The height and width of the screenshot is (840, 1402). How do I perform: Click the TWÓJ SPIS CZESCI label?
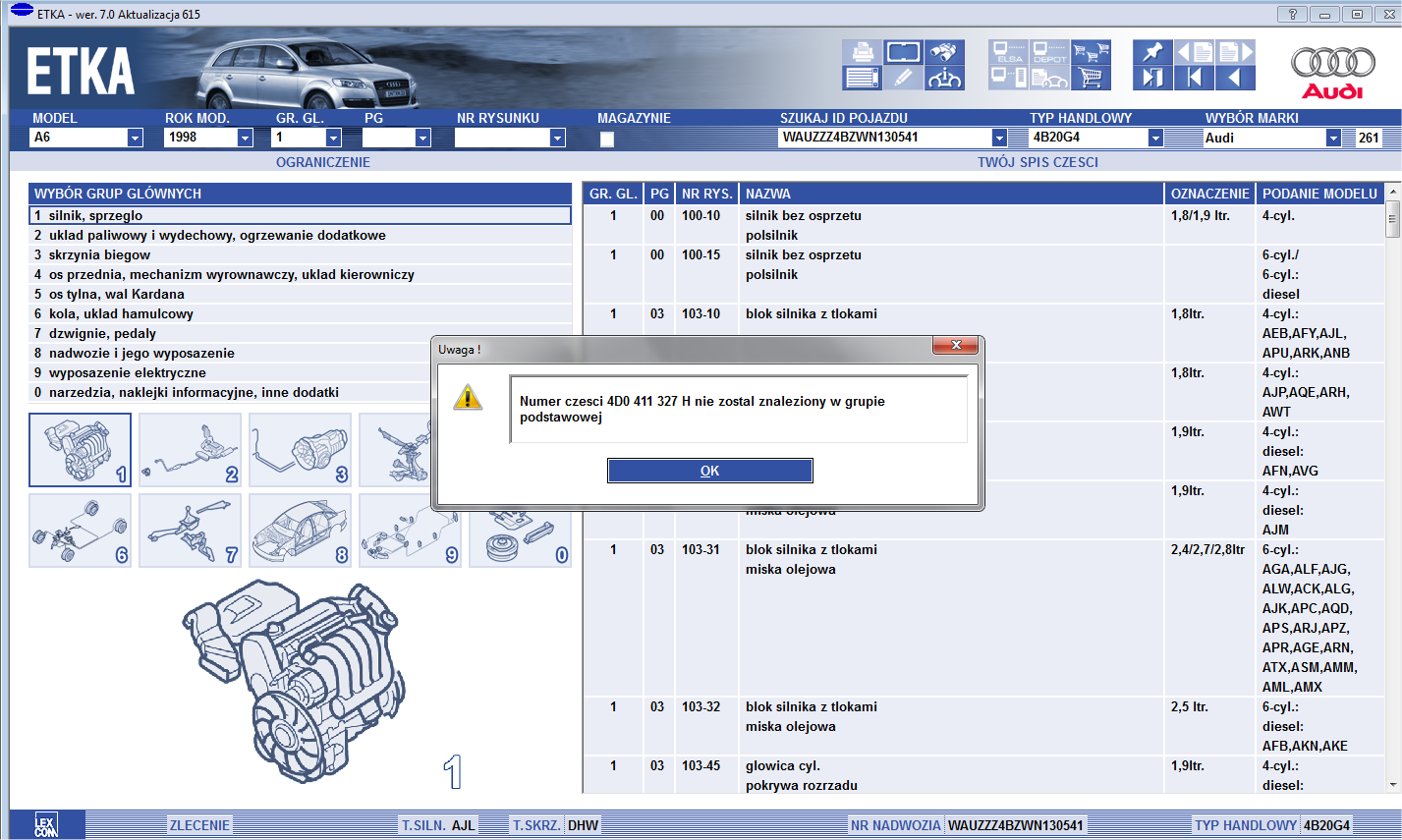[x=1037, y=162]
